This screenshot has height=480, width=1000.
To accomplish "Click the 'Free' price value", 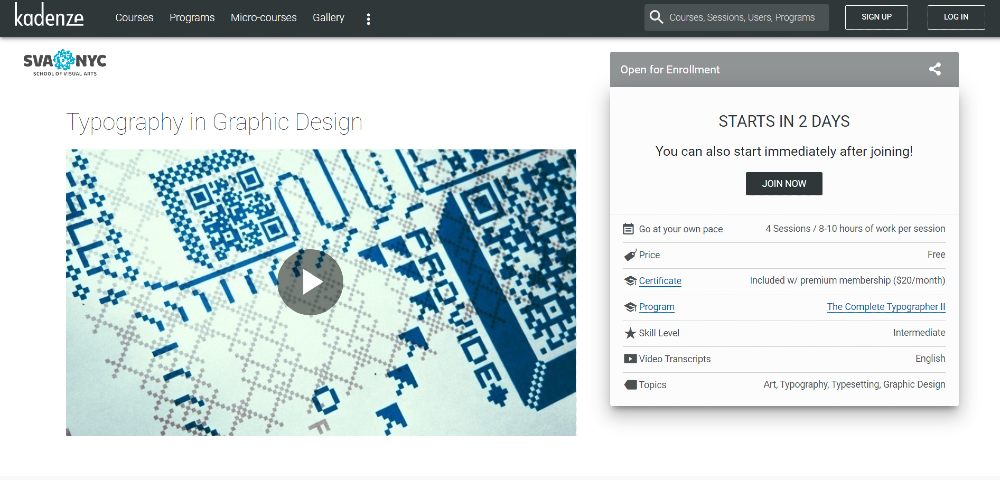I will click(936, 254).
